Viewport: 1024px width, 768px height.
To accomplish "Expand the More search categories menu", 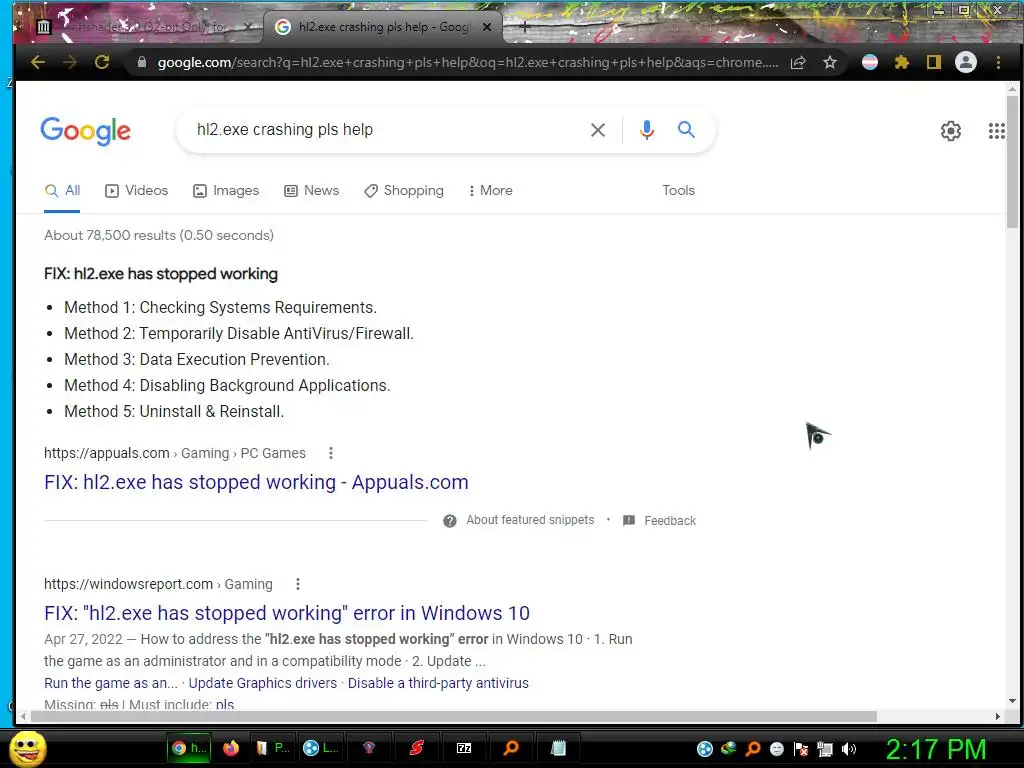I will coord(490,191).
